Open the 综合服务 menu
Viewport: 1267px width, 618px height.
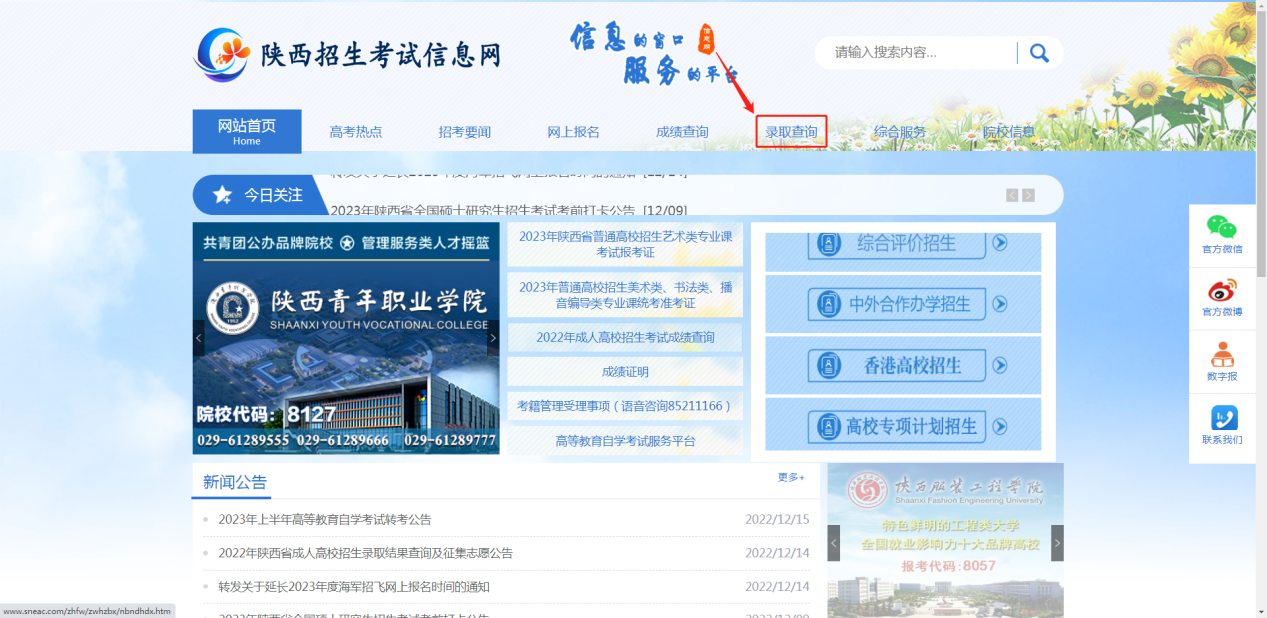coord(900,132)
